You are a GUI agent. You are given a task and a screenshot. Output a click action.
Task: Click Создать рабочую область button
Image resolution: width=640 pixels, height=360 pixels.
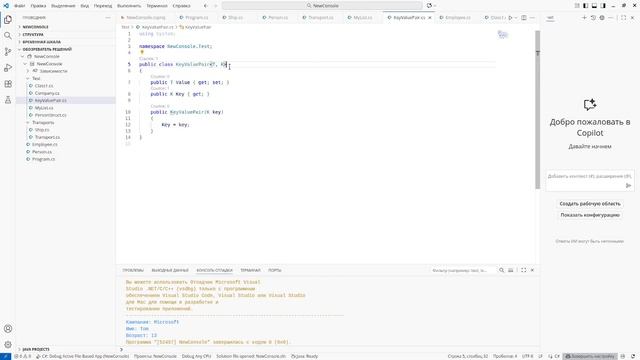coord(590,203)
